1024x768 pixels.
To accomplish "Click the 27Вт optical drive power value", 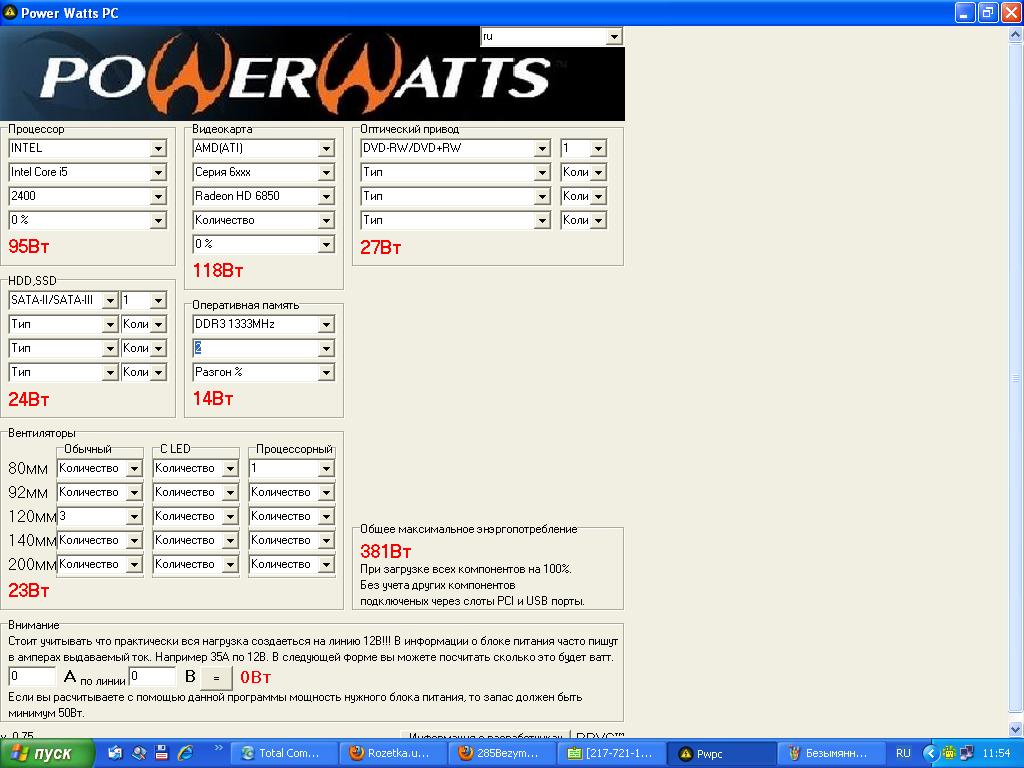I will point(381,248).
